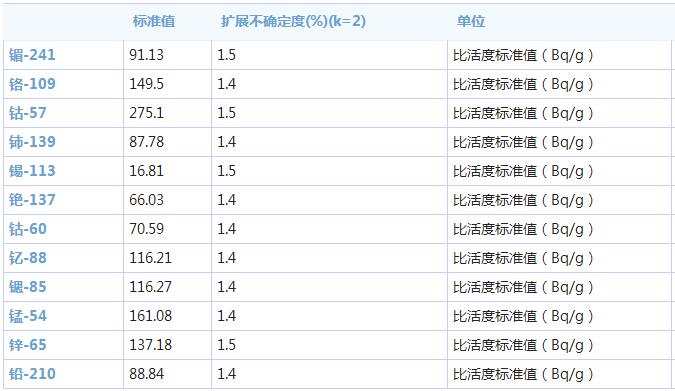Select the value 88.84
Viewport: 675px width, 391px height.
tap(146, 374)
